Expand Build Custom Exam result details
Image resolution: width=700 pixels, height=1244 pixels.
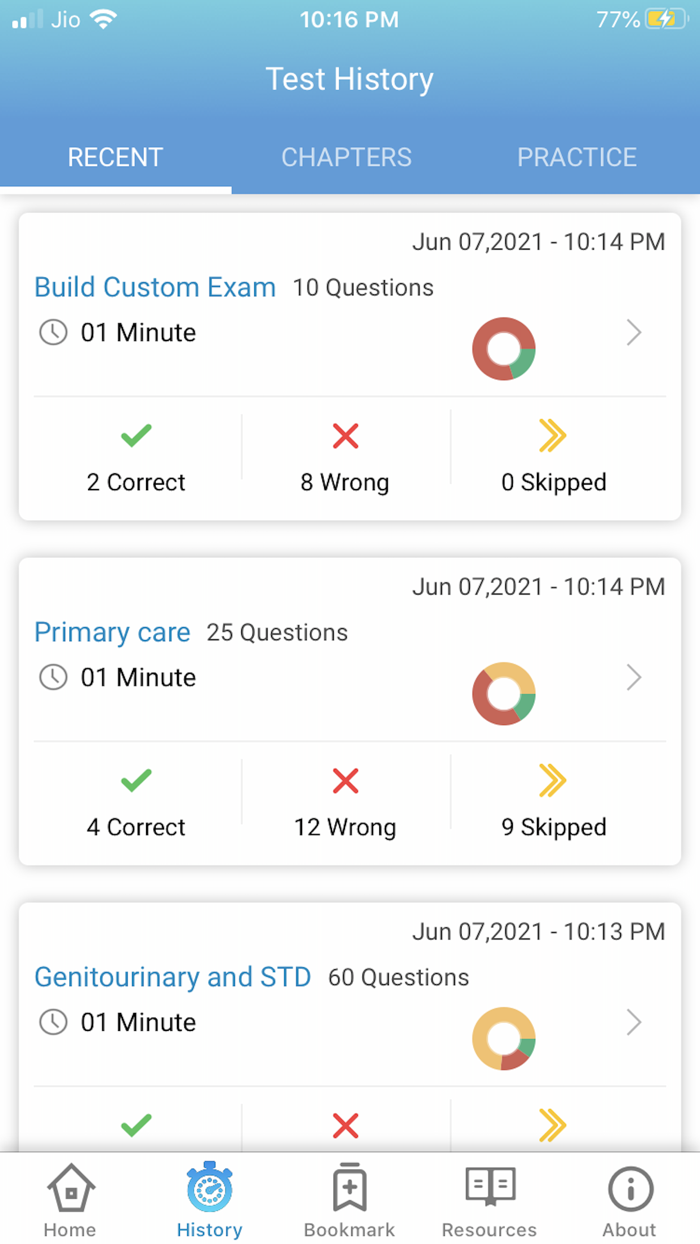point(634,333)
